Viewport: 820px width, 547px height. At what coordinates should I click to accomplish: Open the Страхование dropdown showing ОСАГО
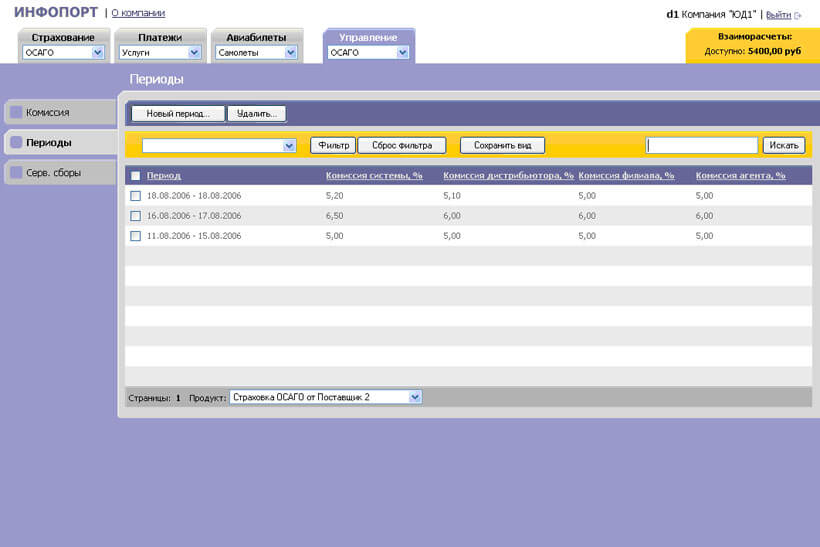98,53
